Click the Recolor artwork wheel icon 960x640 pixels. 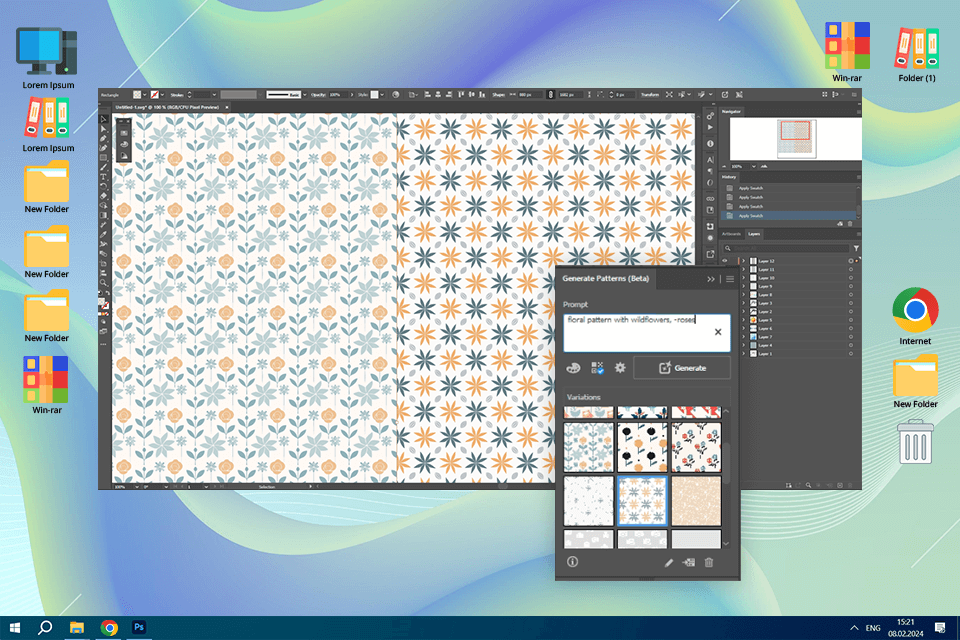tap(396, 95)
